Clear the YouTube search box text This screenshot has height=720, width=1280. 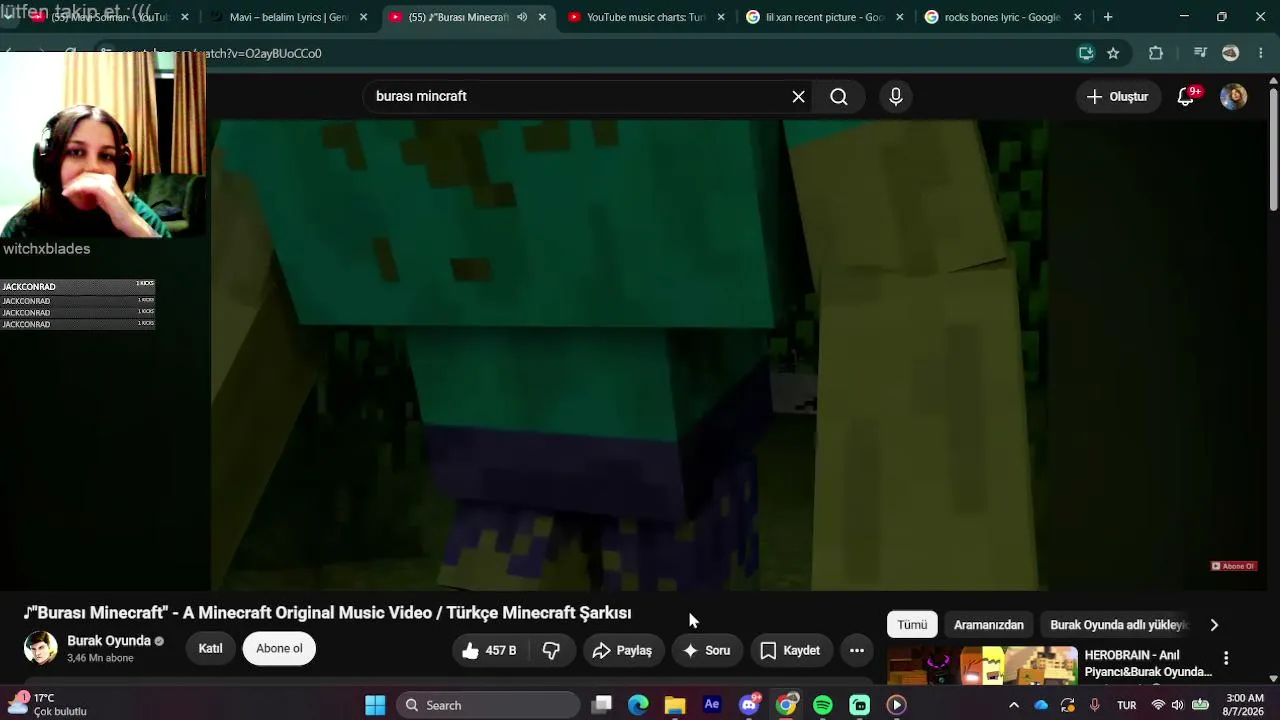798,97
